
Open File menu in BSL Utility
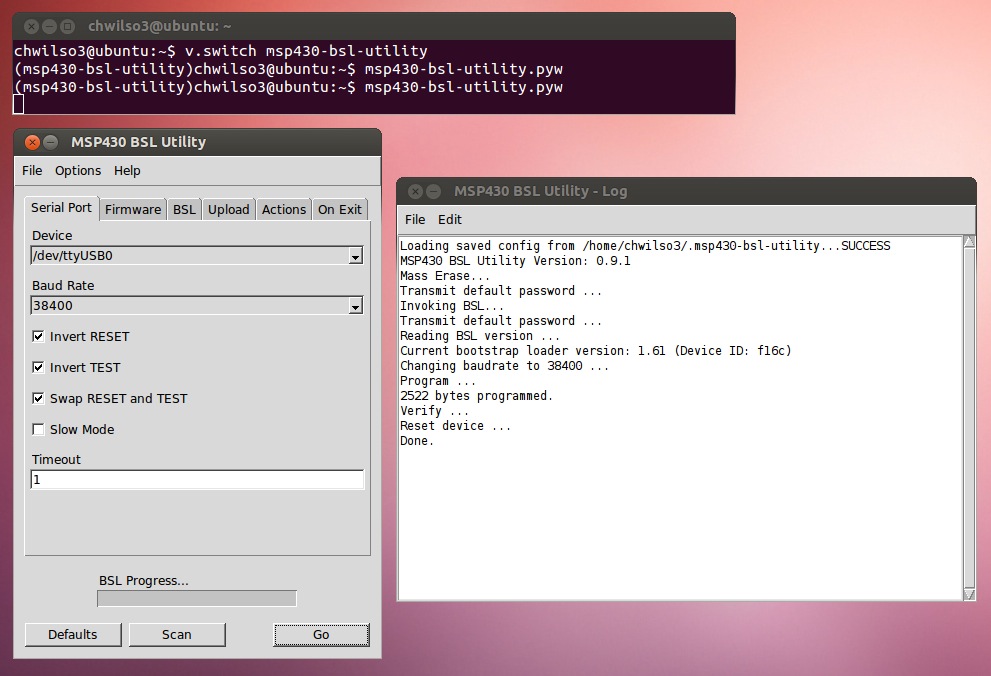32,171
